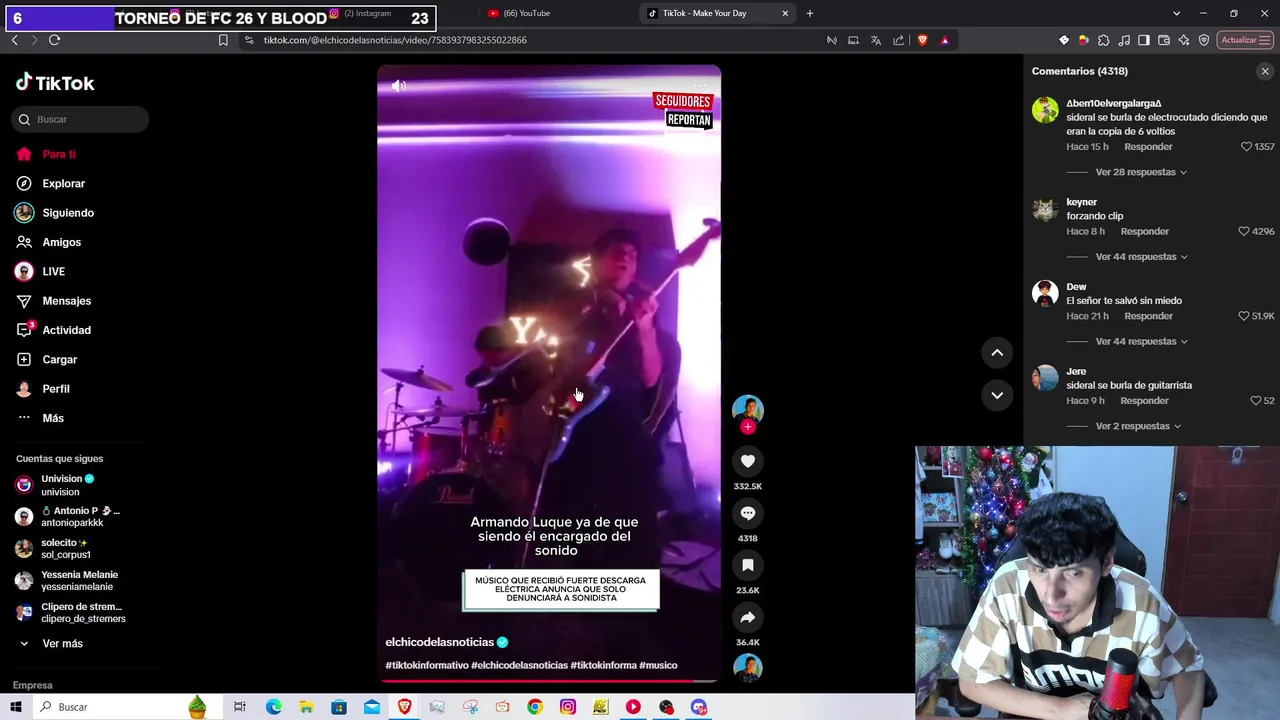Viewport: 1280px width, 720px height.
Task: Seek in the video progress bar
Action: point(549,681)
